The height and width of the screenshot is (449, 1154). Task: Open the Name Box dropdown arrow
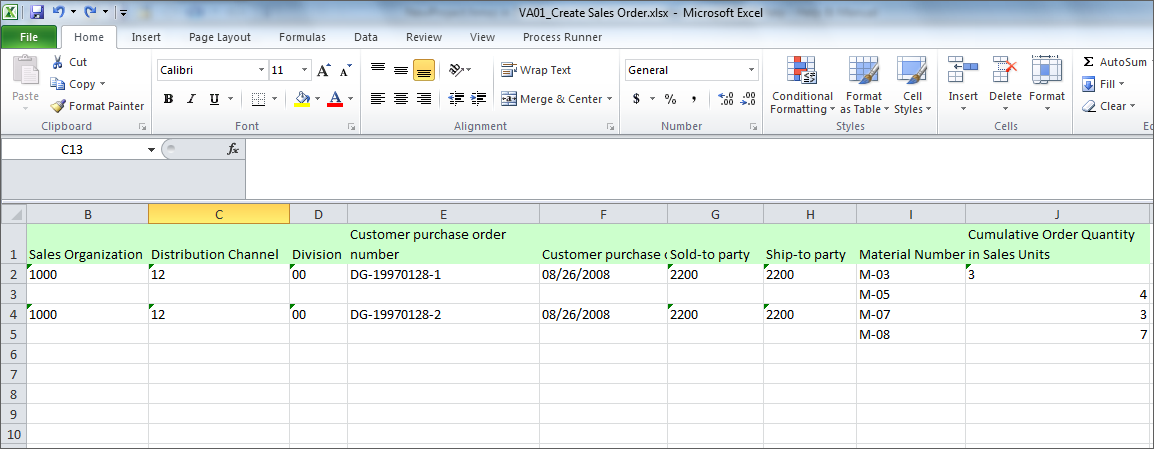point(152,149)
